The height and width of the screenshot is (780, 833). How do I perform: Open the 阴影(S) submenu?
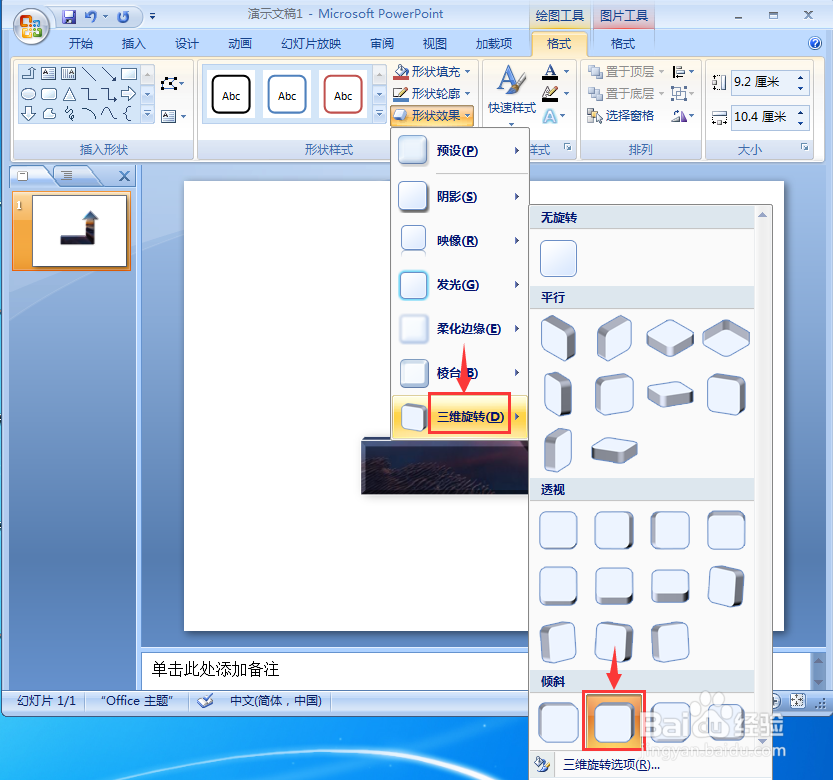[460, 197]
